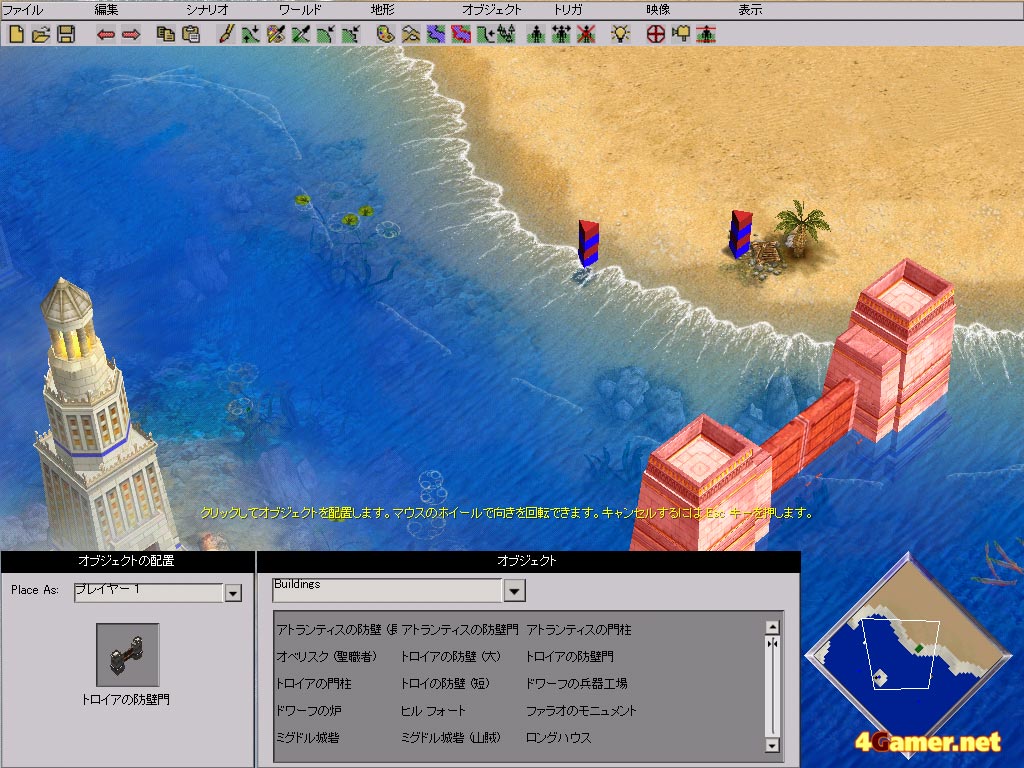Select the first list entry アトランティスの防壁

[x=336, y=630]
